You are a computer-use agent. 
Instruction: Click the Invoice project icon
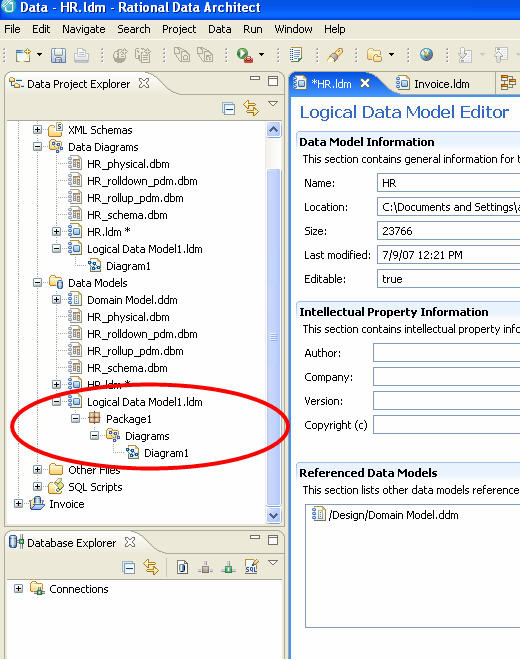(37, 503)
